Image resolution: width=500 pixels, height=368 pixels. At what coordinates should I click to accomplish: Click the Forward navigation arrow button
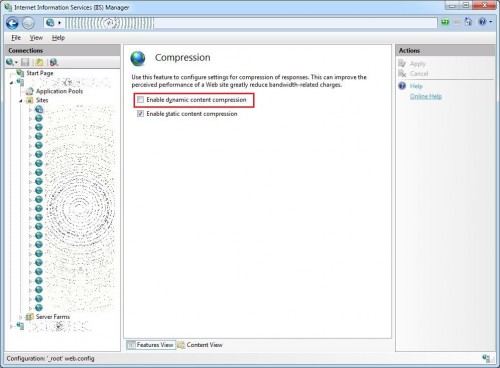click(28, 23)
